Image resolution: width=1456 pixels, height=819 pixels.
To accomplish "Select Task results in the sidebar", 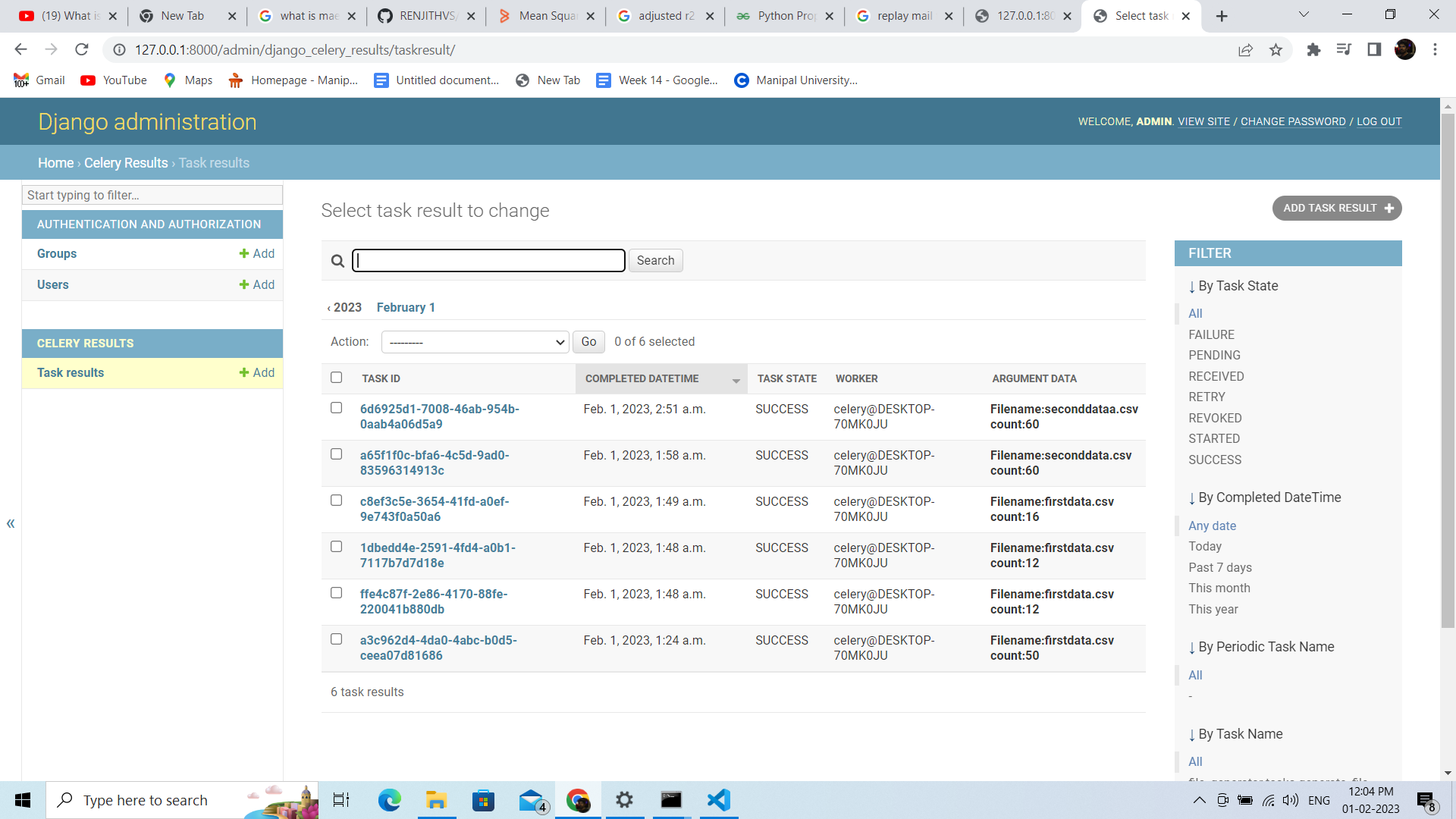I will (x=71, y=372).
